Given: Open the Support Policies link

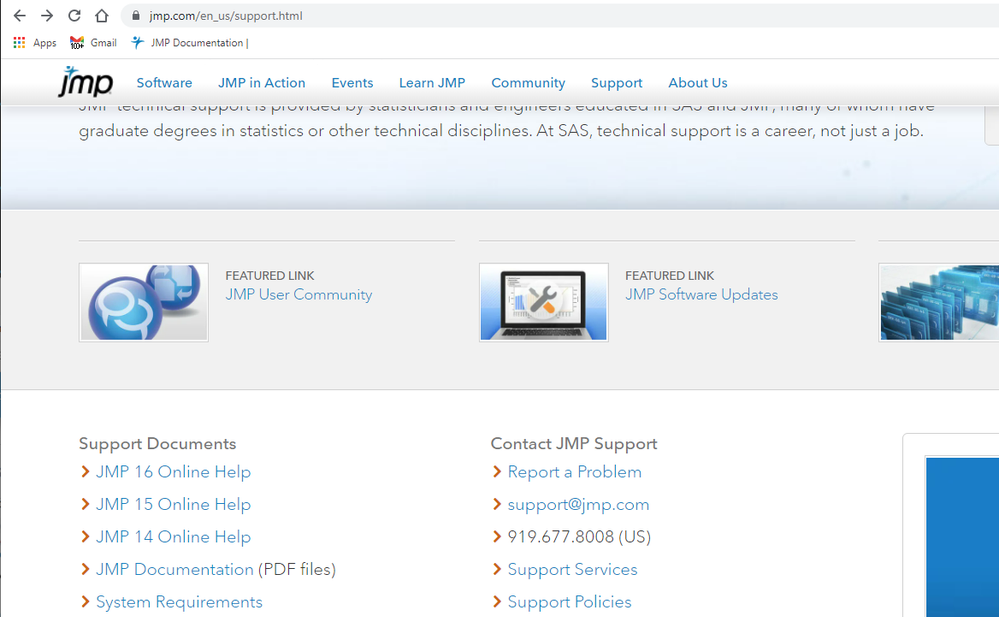Looking at the screenshot, I should coord(570,602).
